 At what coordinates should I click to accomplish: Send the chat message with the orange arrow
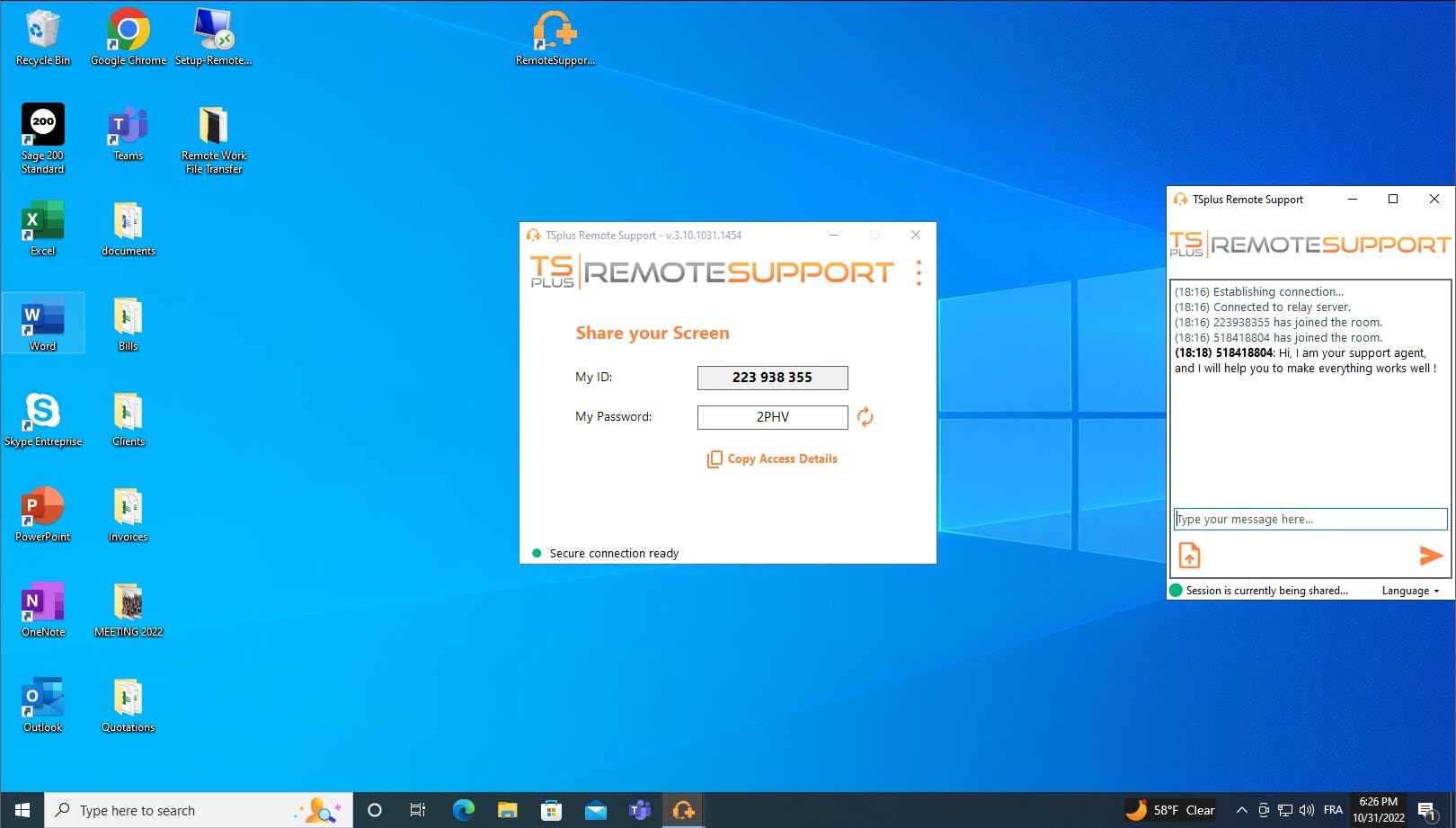coord(1431,556)
